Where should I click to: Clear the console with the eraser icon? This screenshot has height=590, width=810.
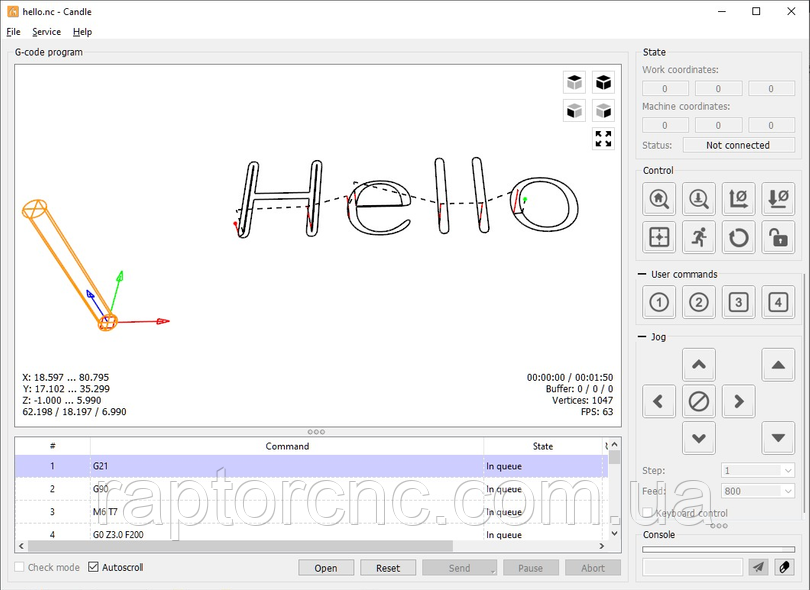click(x=786, y=567)
